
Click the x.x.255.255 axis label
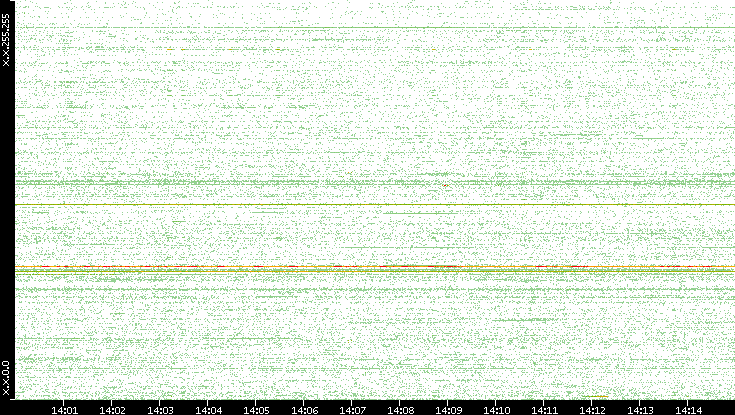pos(6,40)
